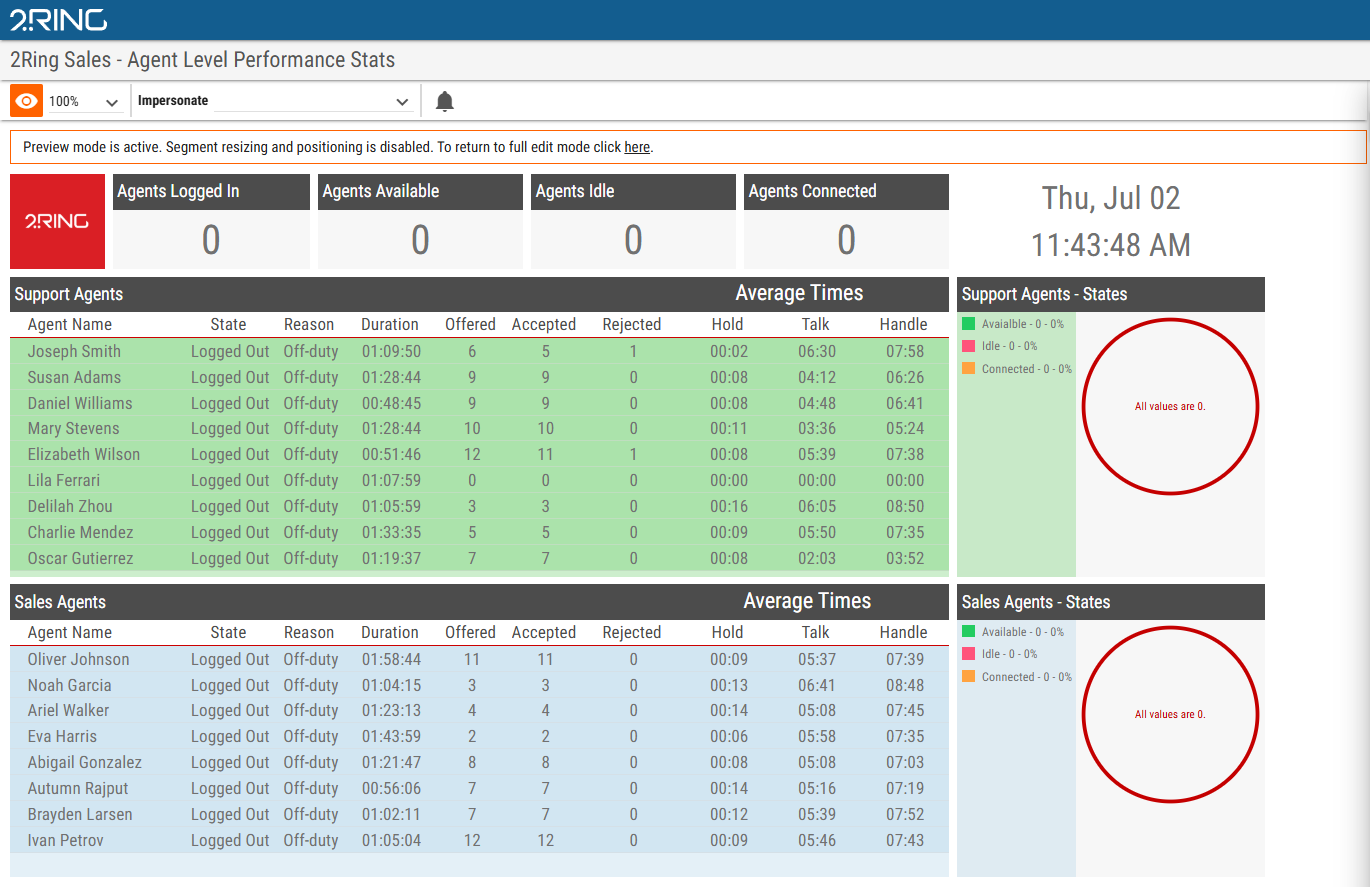Viewport: 1370px width, 887px height.
Task: Click Sales Agents Handle column header
Action: [904, 632]
